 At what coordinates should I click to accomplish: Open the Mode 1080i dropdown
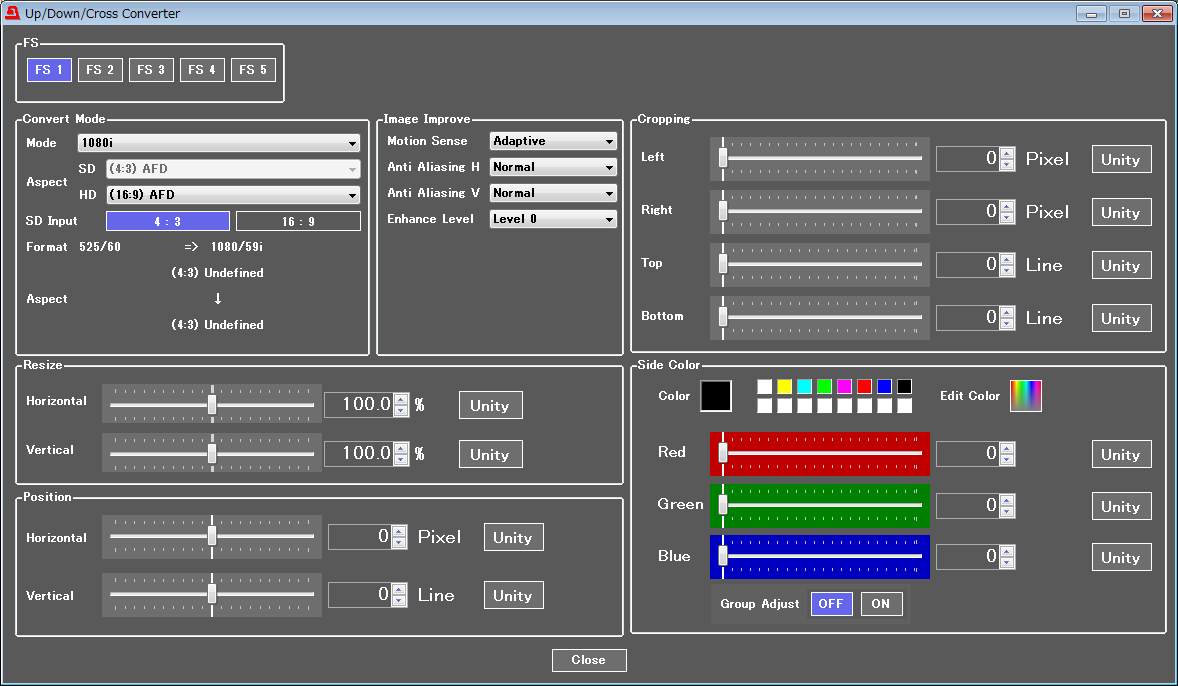(x=232, y=143)
